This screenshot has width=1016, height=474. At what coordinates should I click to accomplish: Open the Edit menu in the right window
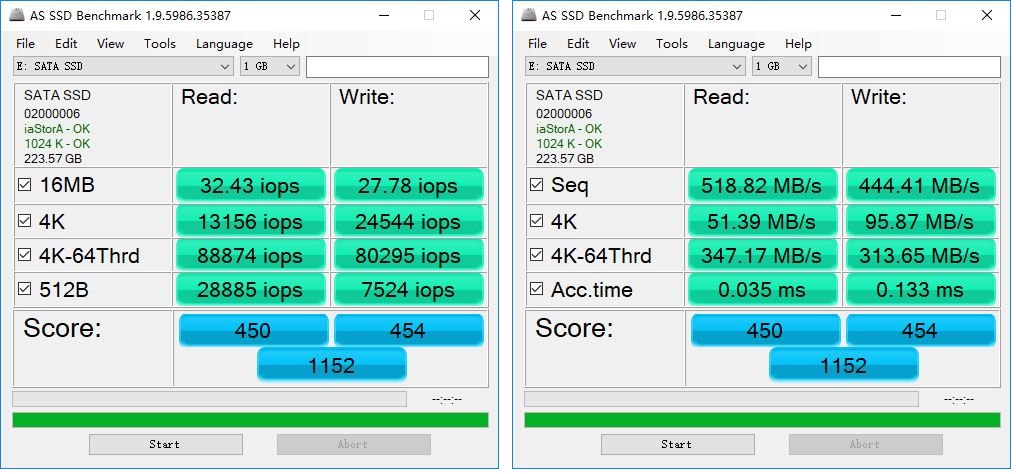(578, 43)
